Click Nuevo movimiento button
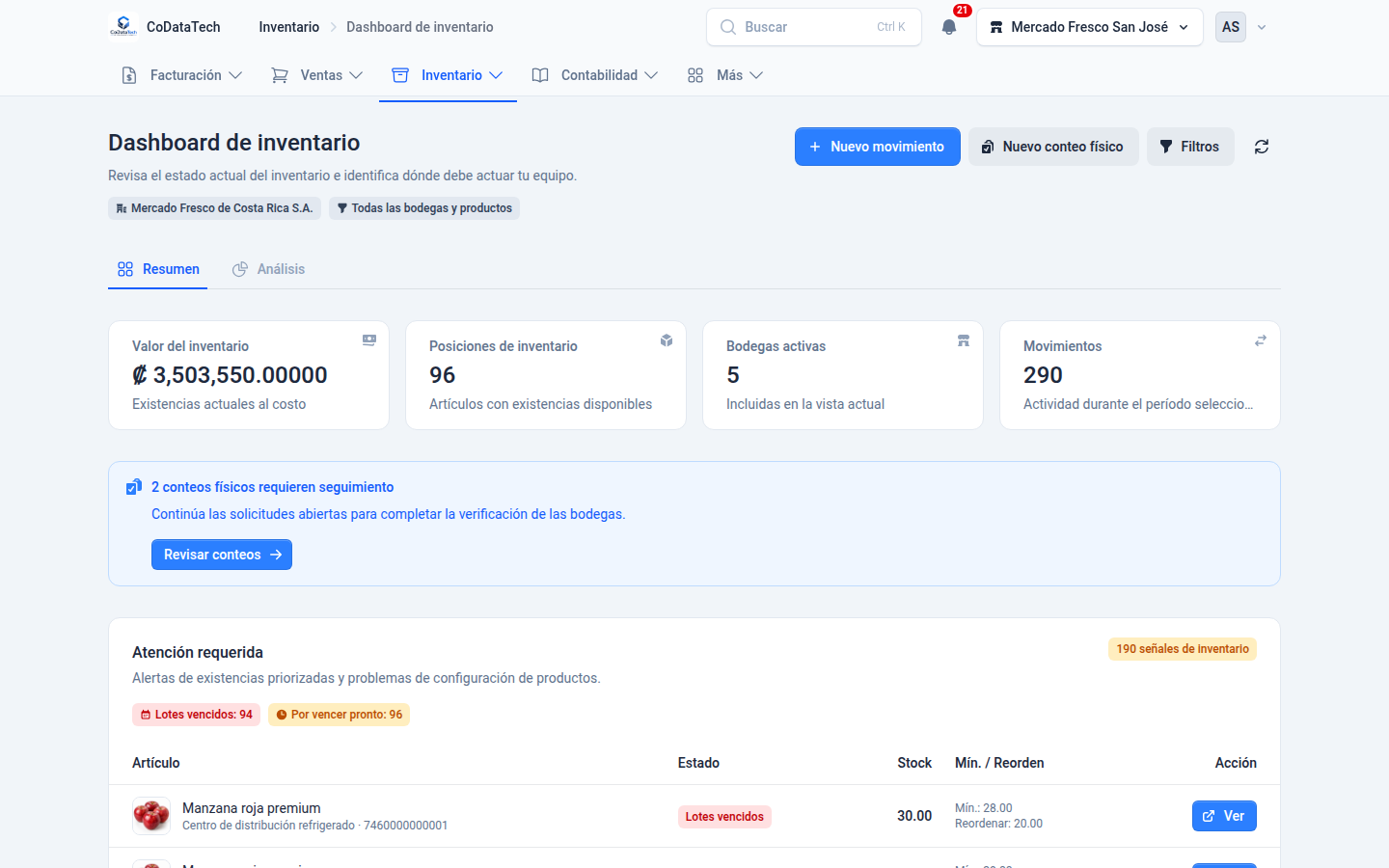This screenshot has width=1389, height=868. 878,147
